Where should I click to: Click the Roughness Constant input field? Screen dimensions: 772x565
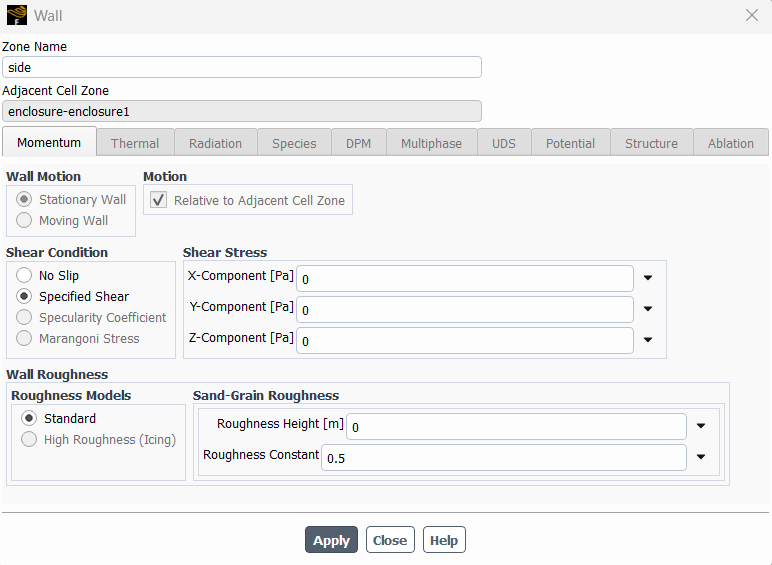click(x=504, y=458)
